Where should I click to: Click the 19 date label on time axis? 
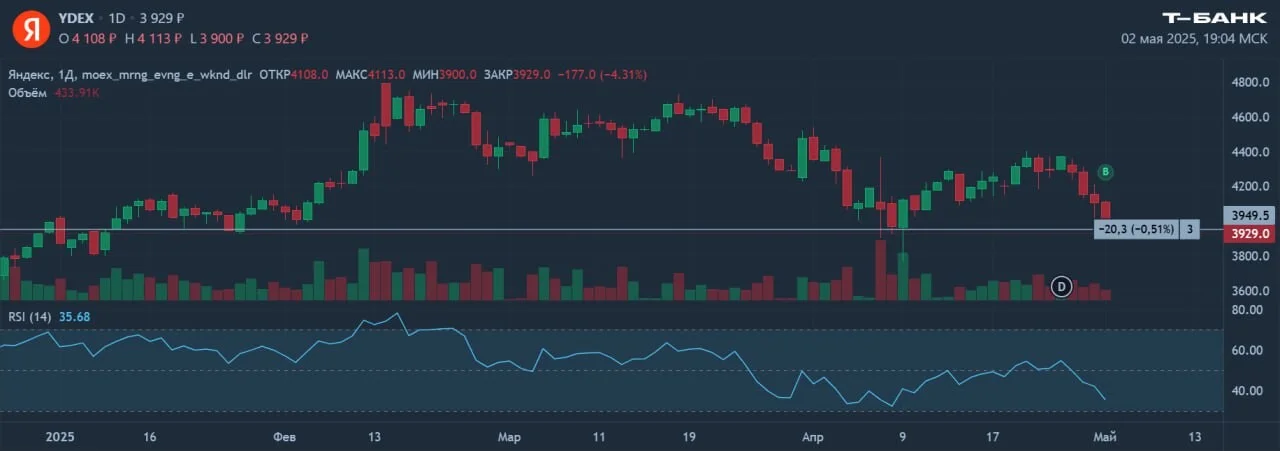pyautogui.click(x=689, y=437)
